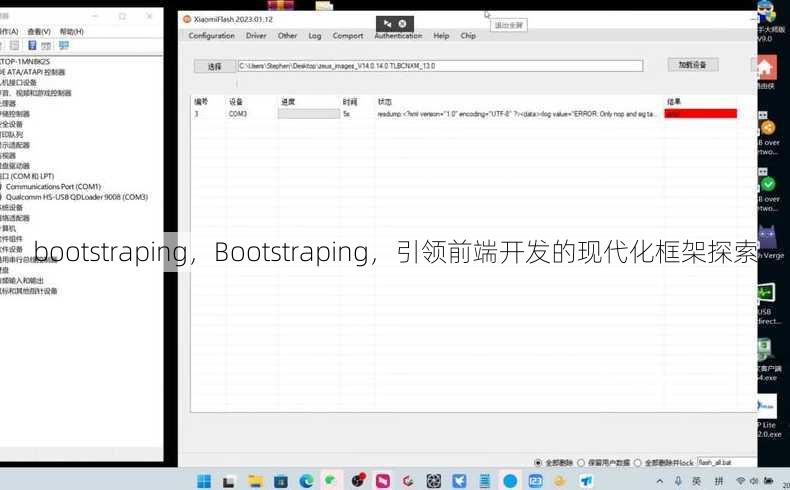Image resolution: width=790 pixels, height=490 pixels.
Task: Open the Configuration menu in XiaomiFlash
Action: tap(212, 36)
